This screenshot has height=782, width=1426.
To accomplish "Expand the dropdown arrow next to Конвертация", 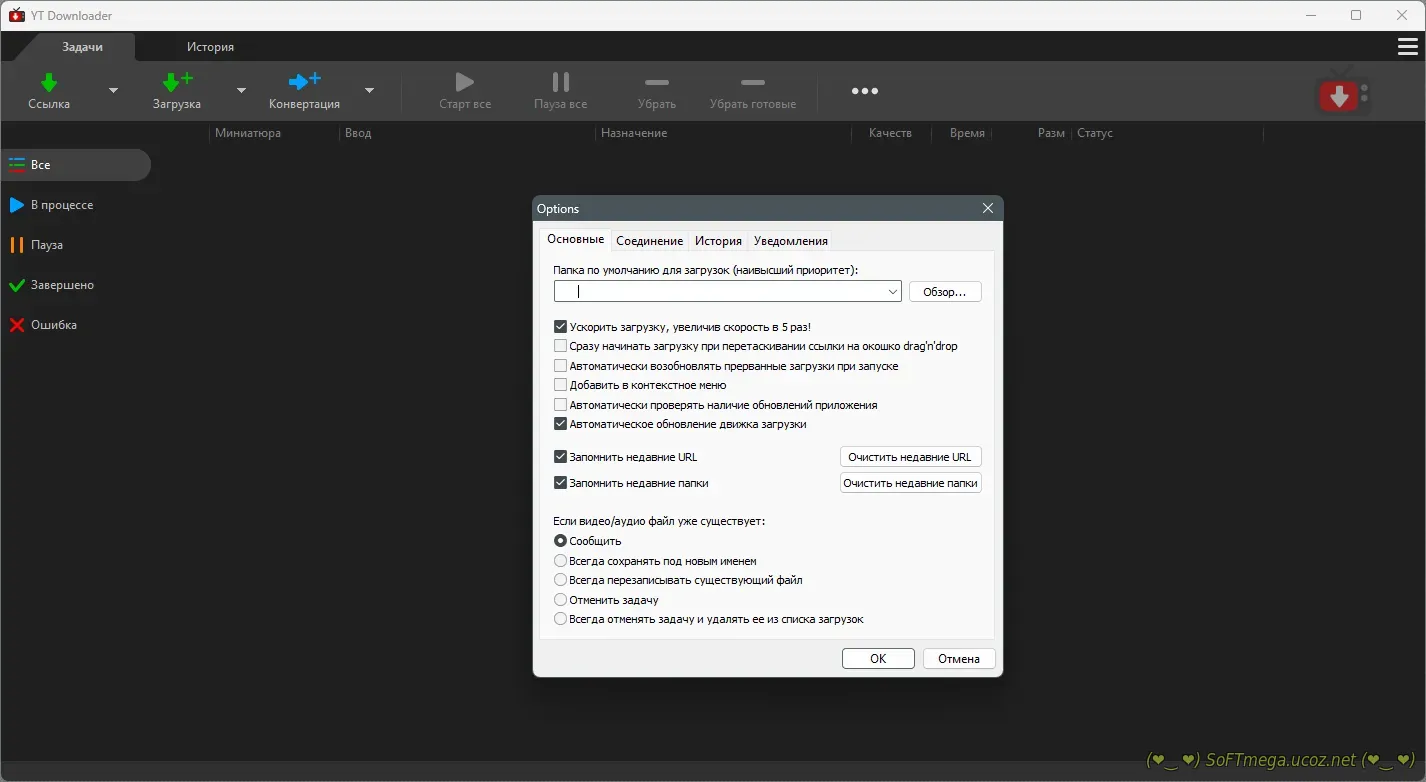I will click(x=369, y=91).
